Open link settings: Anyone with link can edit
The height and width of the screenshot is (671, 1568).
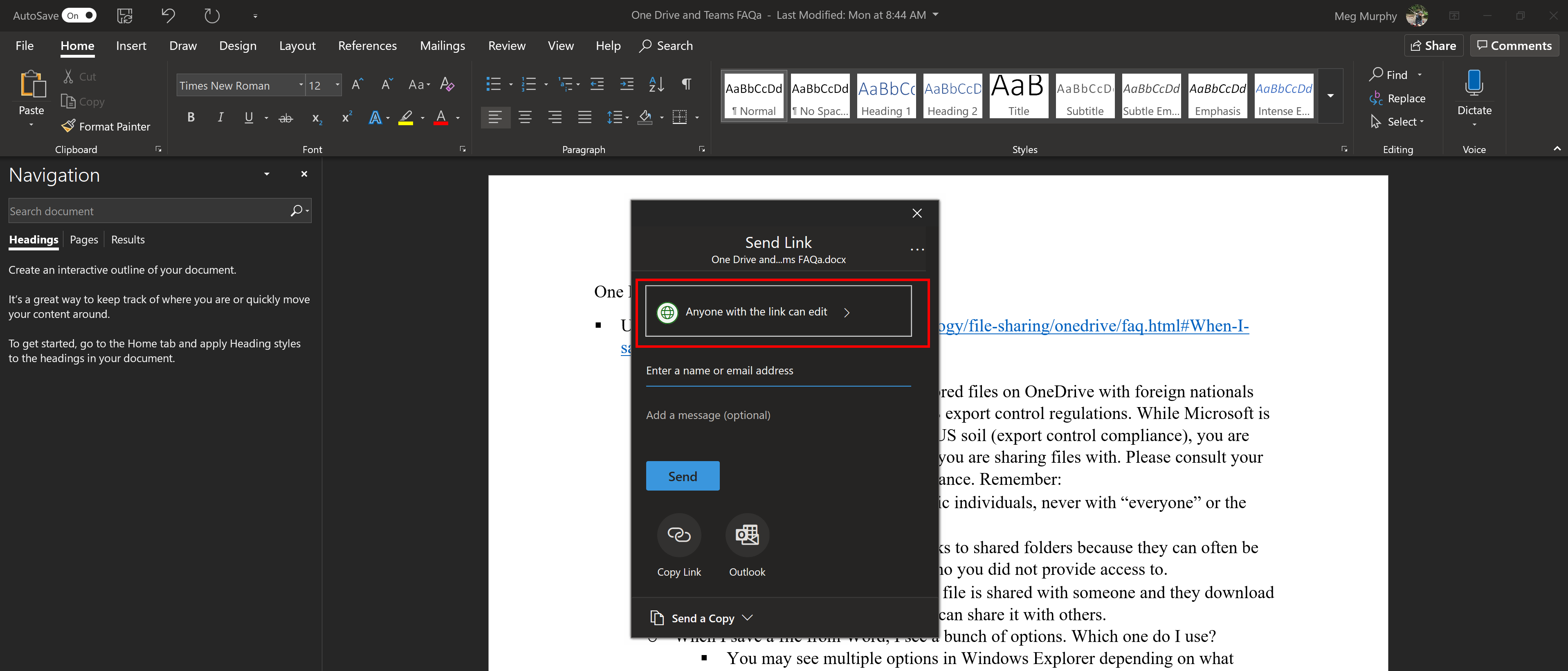(778, 311)
